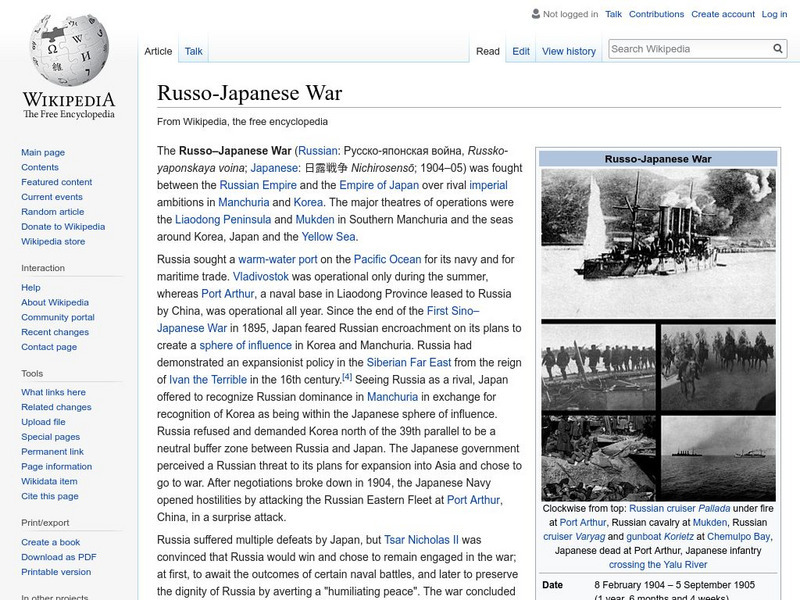
Task: Collapse the Tools sidebar section
Action: [x=32, y=373]
